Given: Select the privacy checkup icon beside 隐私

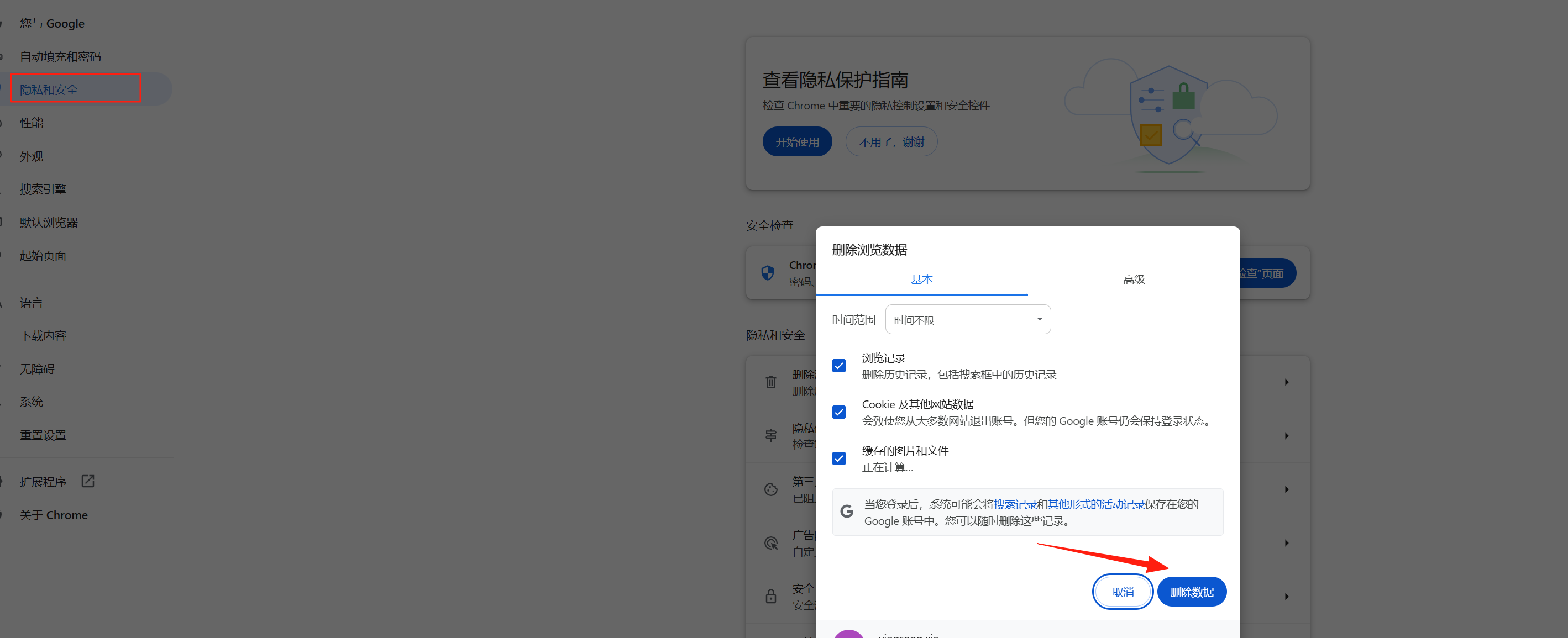Looking at the screenshot, I should pos(770,435).
